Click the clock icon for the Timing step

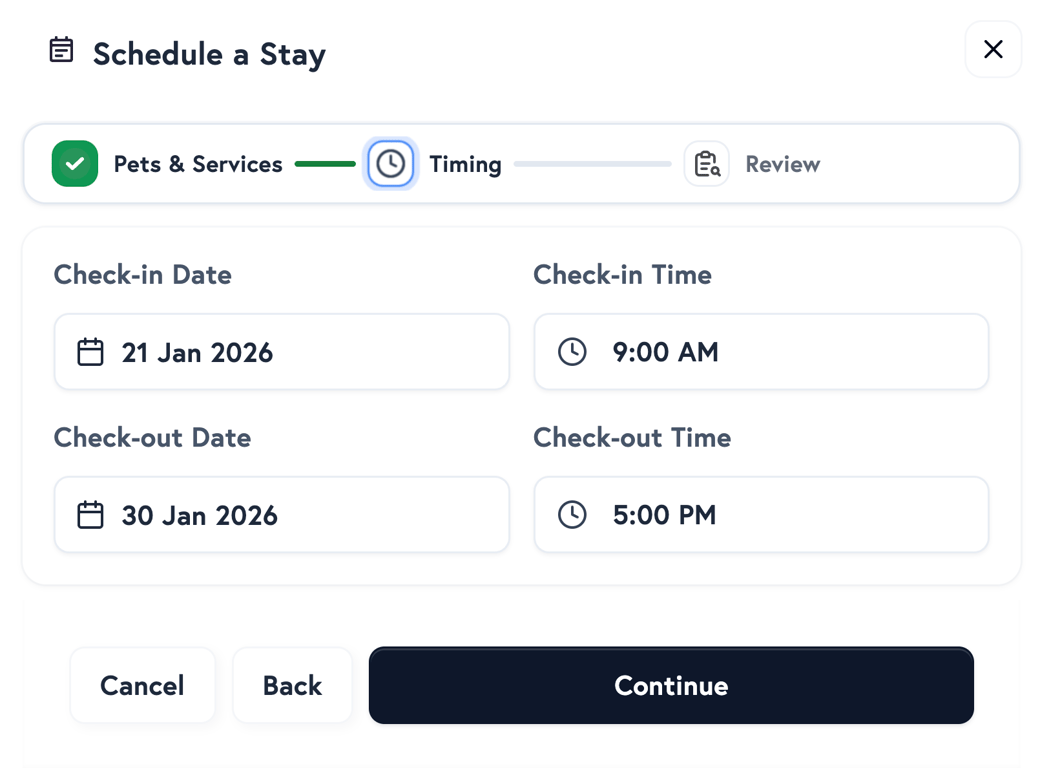[390, 163]
